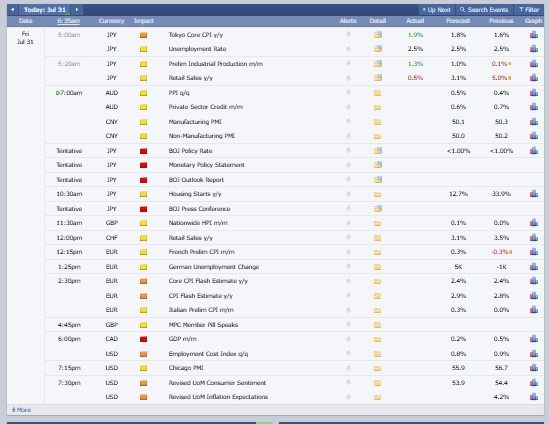Expand More events link
This screenshot has width=549, height=424.
pos(21,410)
